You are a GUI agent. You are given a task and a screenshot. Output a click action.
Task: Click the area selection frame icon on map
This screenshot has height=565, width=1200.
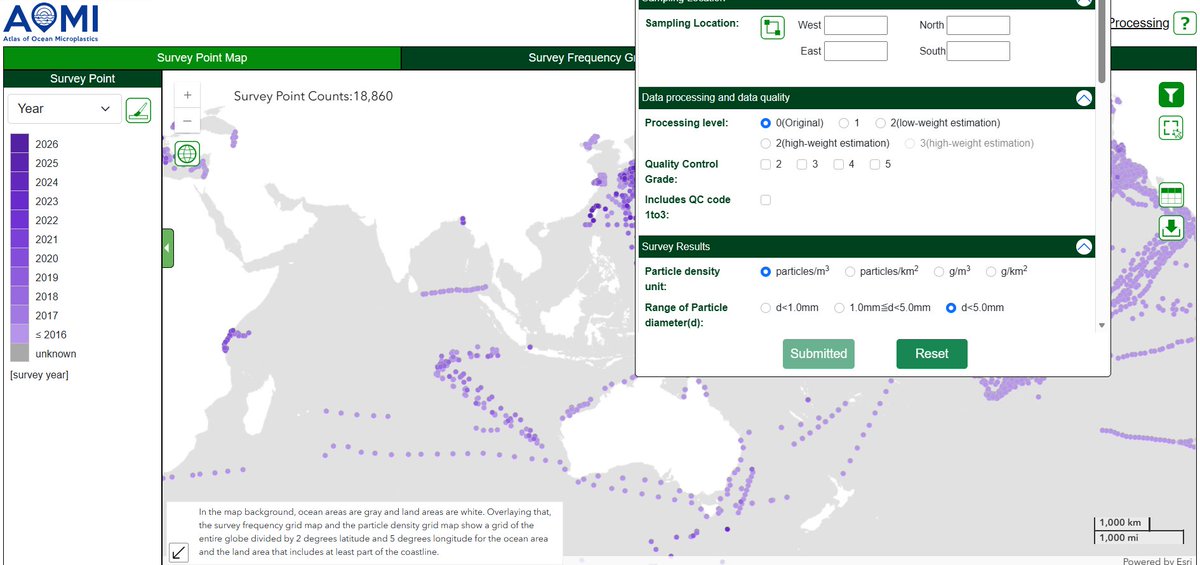click(x=1171, y=127)
